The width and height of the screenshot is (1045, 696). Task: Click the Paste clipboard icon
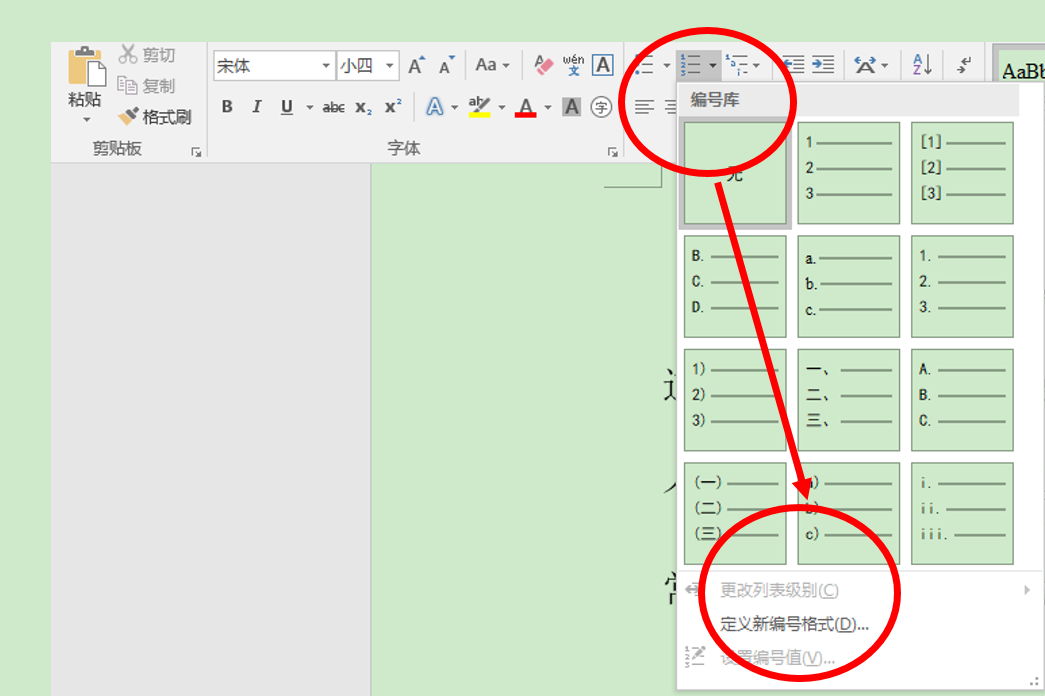click(x=86, y=66)
